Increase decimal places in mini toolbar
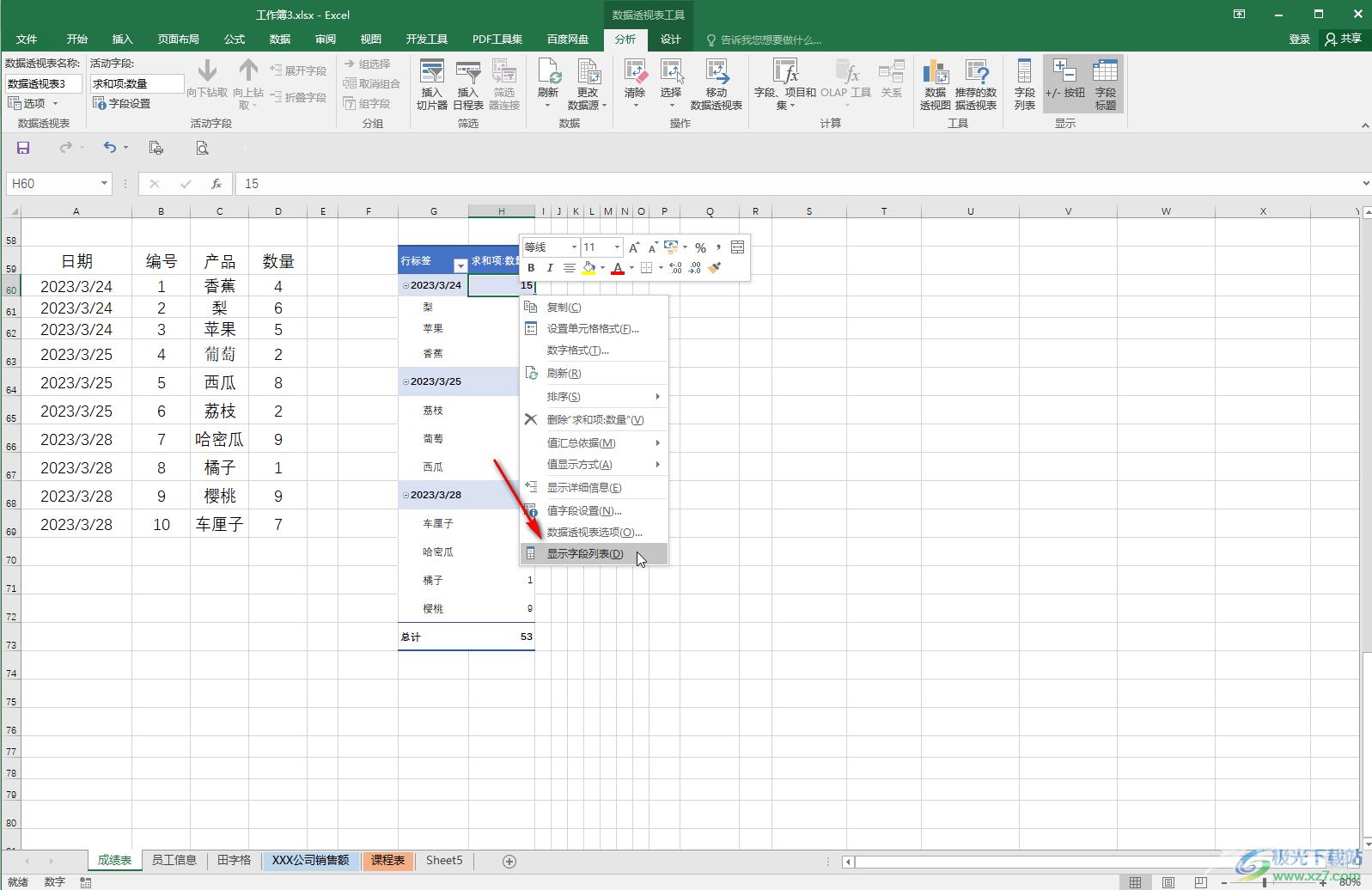The width and height of the screenshot is (1372, 890). point(675,268)
